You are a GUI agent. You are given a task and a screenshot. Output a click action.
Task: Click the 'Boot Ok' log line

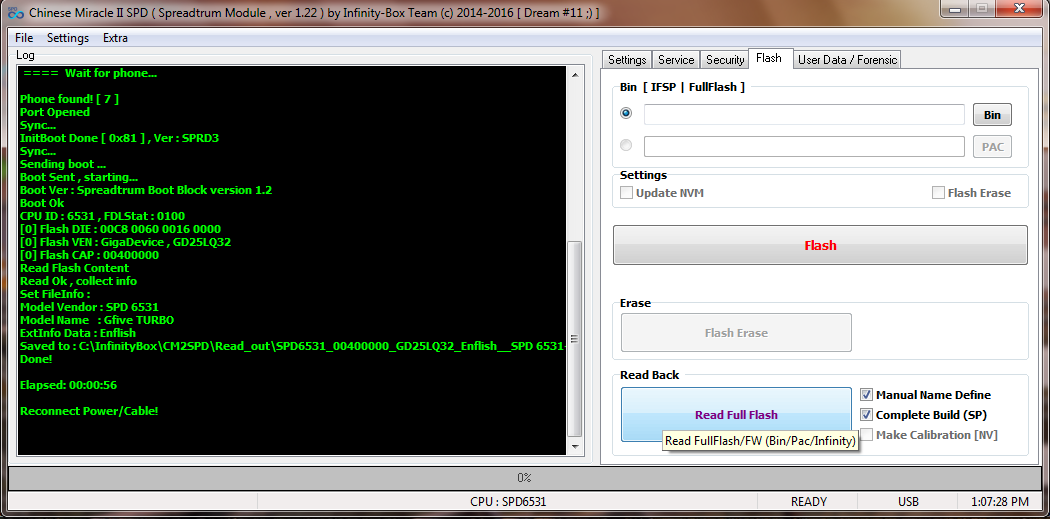pos(42,203)
